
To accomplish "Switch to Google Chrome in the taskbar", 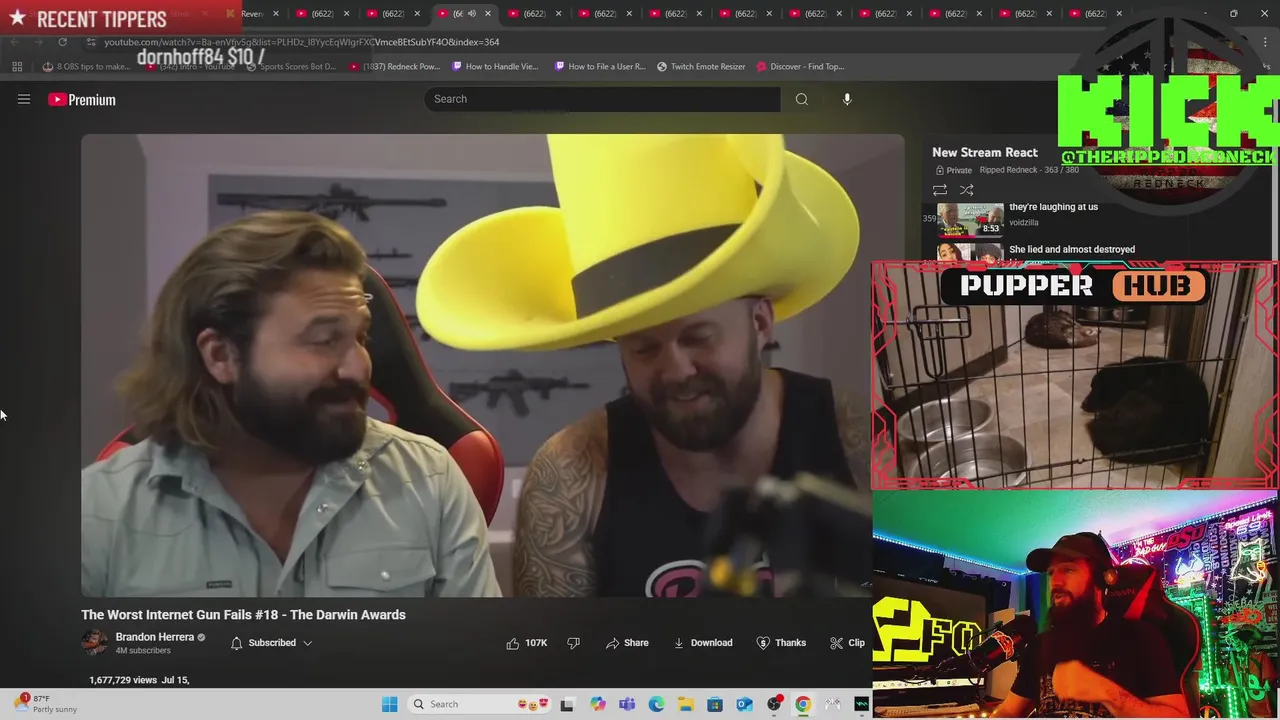I will pos(803,704).
